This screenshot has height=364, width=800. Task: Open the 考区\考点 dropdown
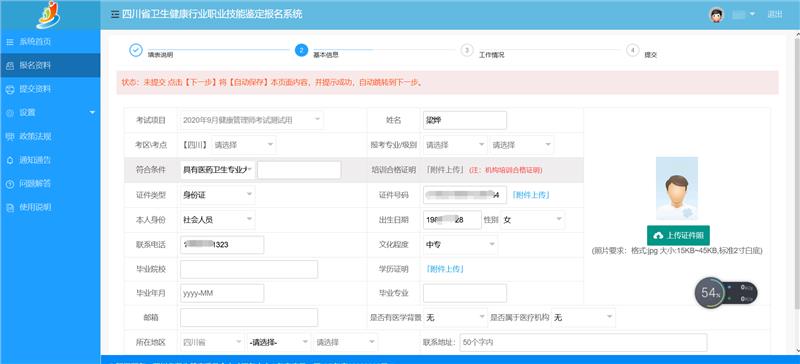(243, 145)
